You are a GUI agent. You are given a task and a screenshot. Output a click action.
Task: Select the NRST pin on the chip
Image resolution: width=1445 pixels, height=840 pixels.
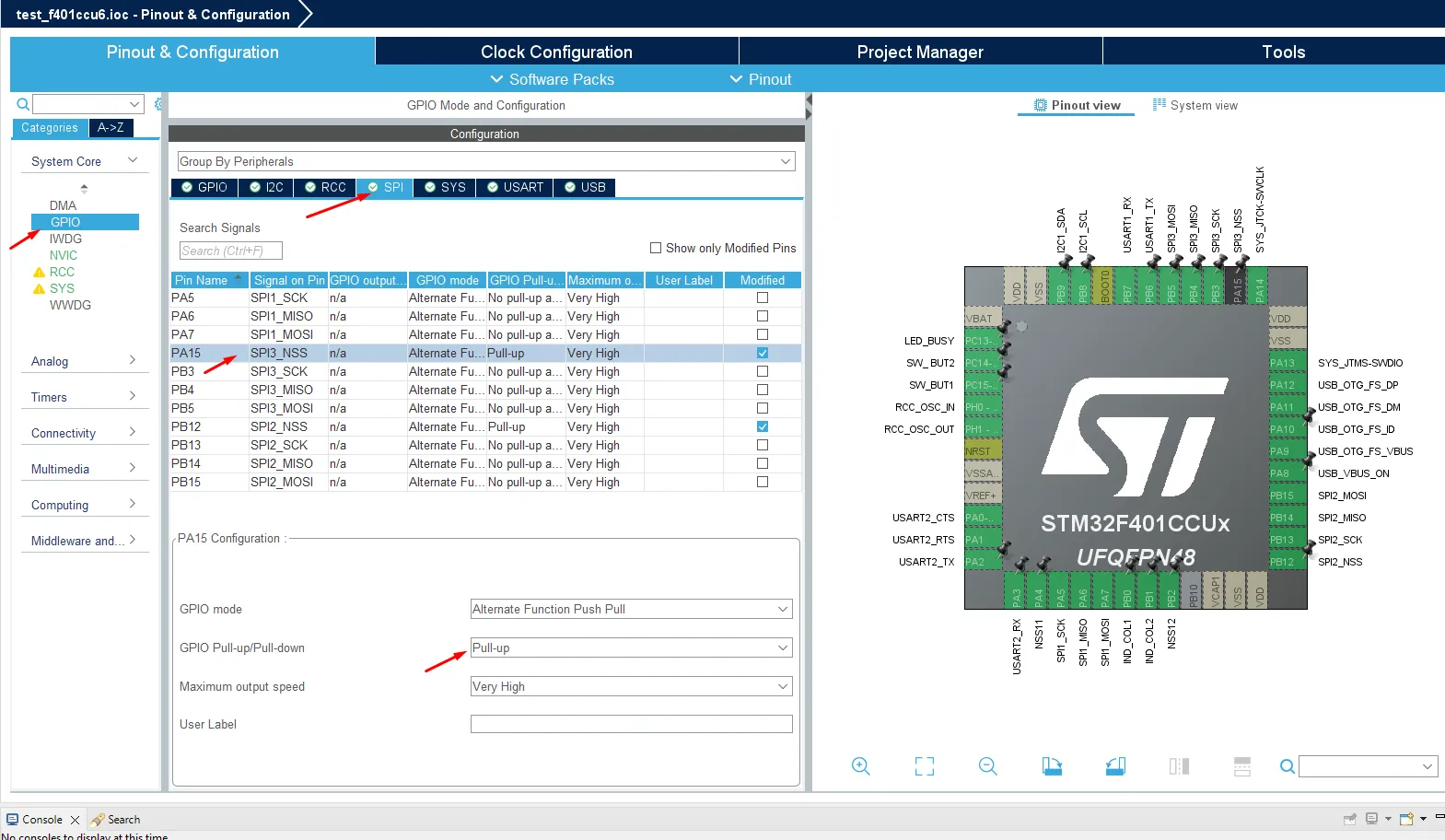pyautogui.click(x=983, y=451)
